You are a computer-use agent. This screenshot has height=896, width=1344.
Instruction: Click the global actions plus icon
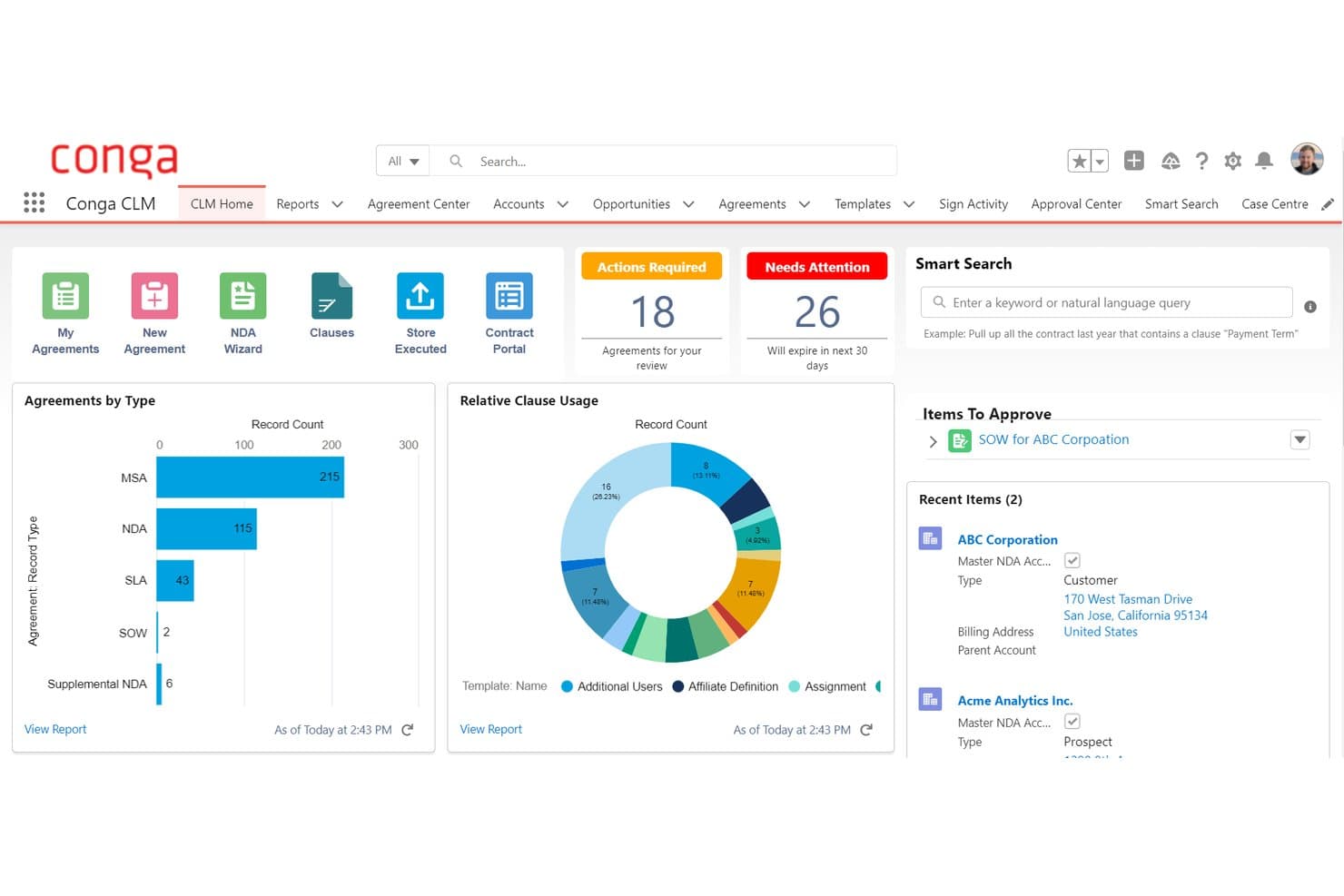(1133, 161)
